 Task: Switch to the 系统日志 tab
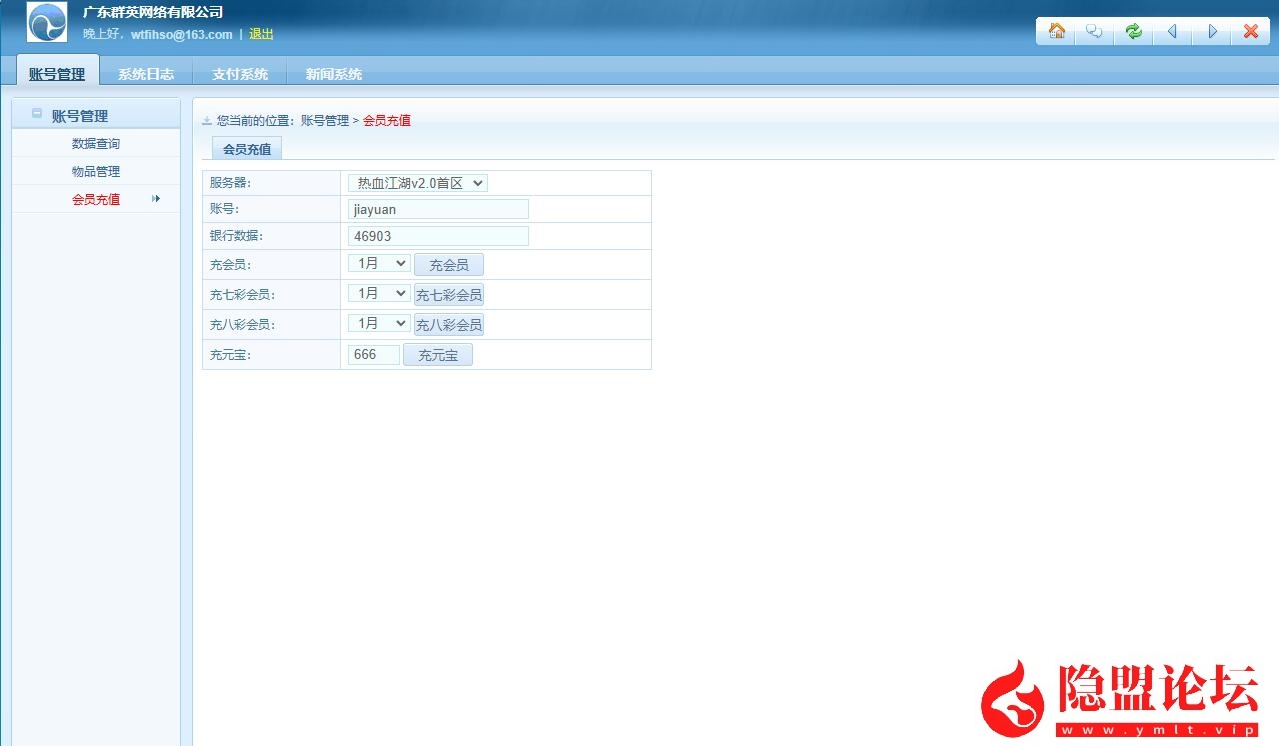[146, 72]
